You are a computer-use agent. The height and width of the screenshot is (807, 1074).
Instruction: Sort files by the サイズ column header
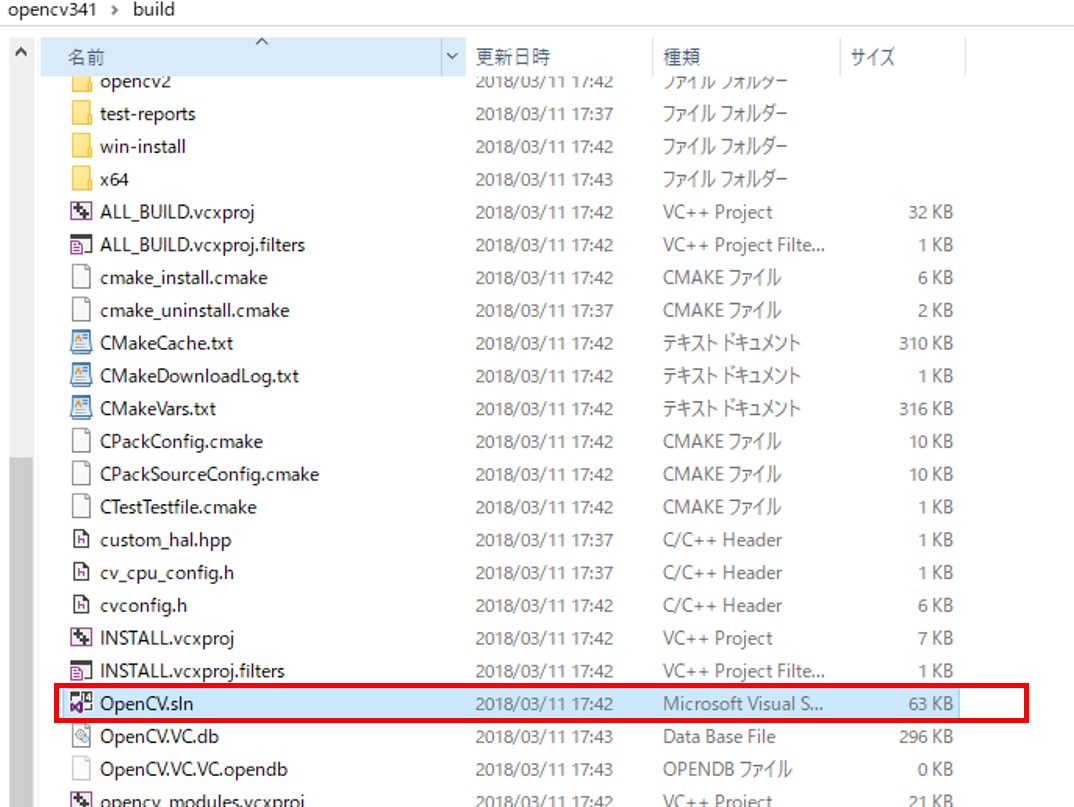point(873,57)
